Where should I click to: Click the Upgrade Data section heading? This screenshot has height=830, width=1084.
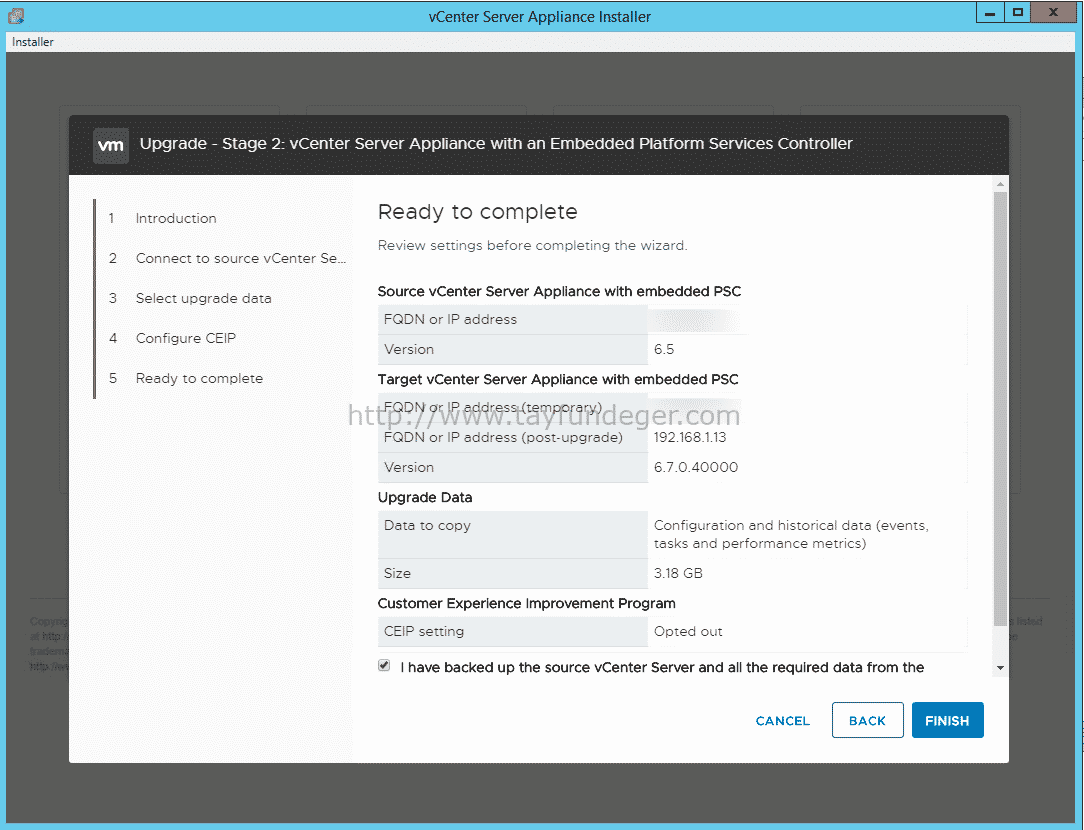point(424,497)
